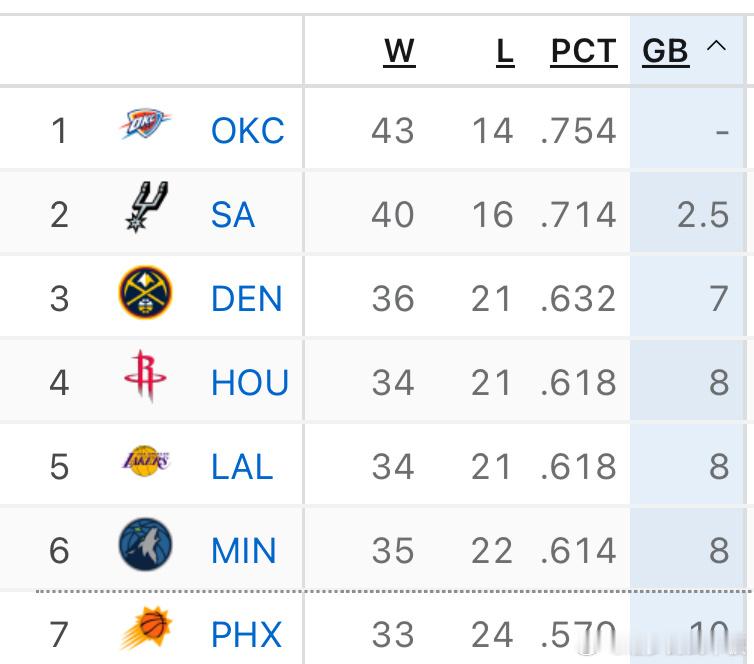Click the San Antonio Spurs logo
The image size is (754, 664).
click(x=145, y=208)
